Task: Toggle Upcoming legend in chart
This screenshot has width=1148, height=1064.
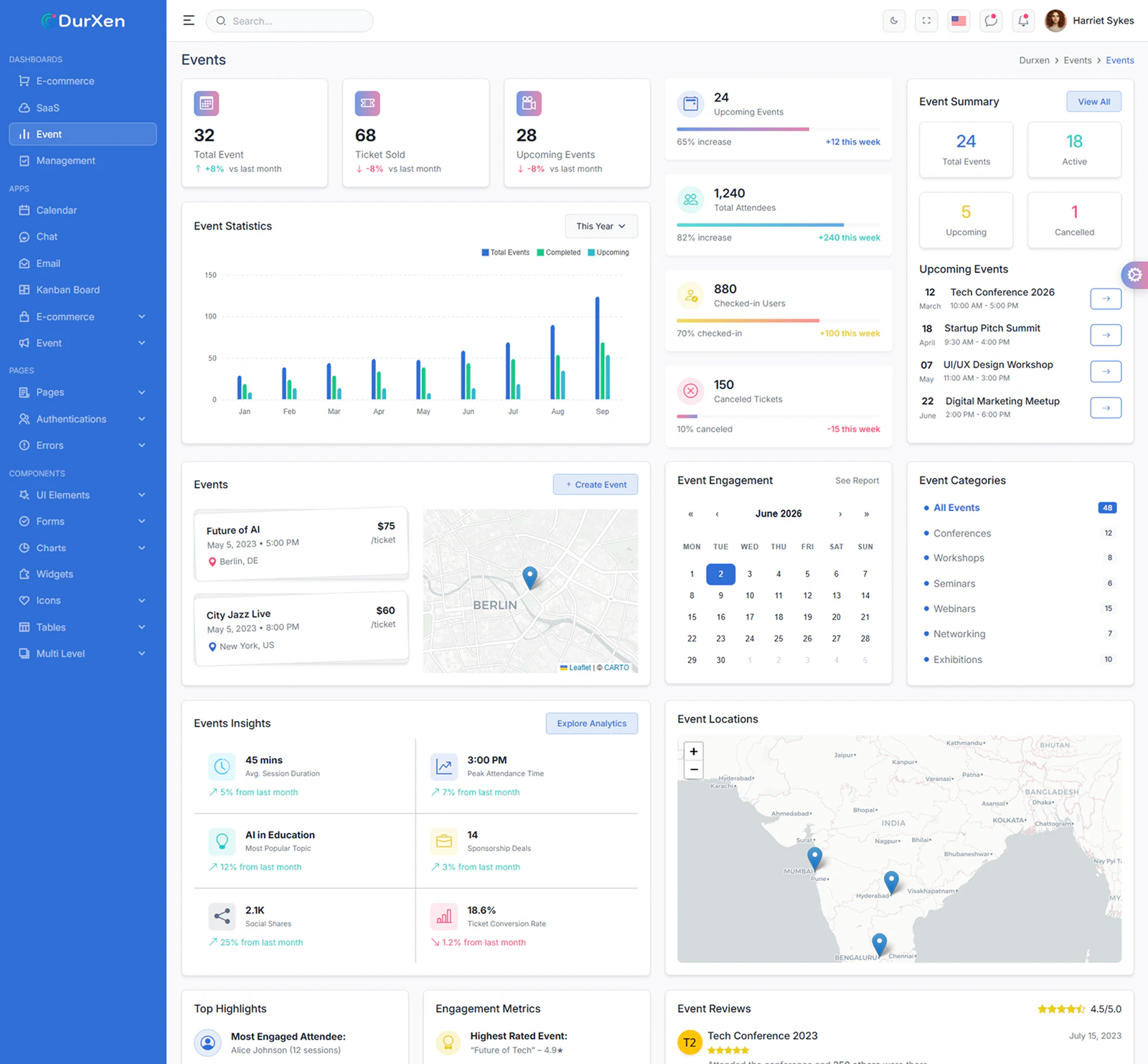Action: [x=608, y=253]
